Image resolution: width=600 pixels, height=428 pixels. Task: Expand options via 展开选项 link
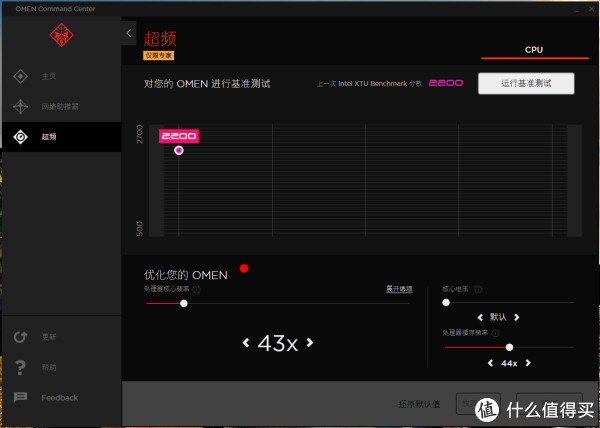tap(399, 289)
